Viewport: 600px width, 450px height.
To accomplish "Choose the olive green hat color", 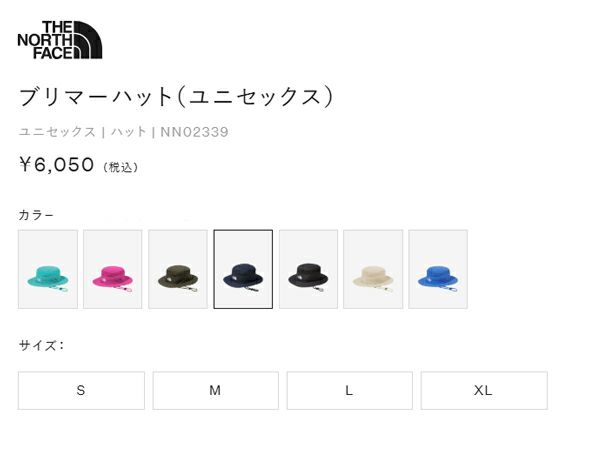I will (178, 269).
